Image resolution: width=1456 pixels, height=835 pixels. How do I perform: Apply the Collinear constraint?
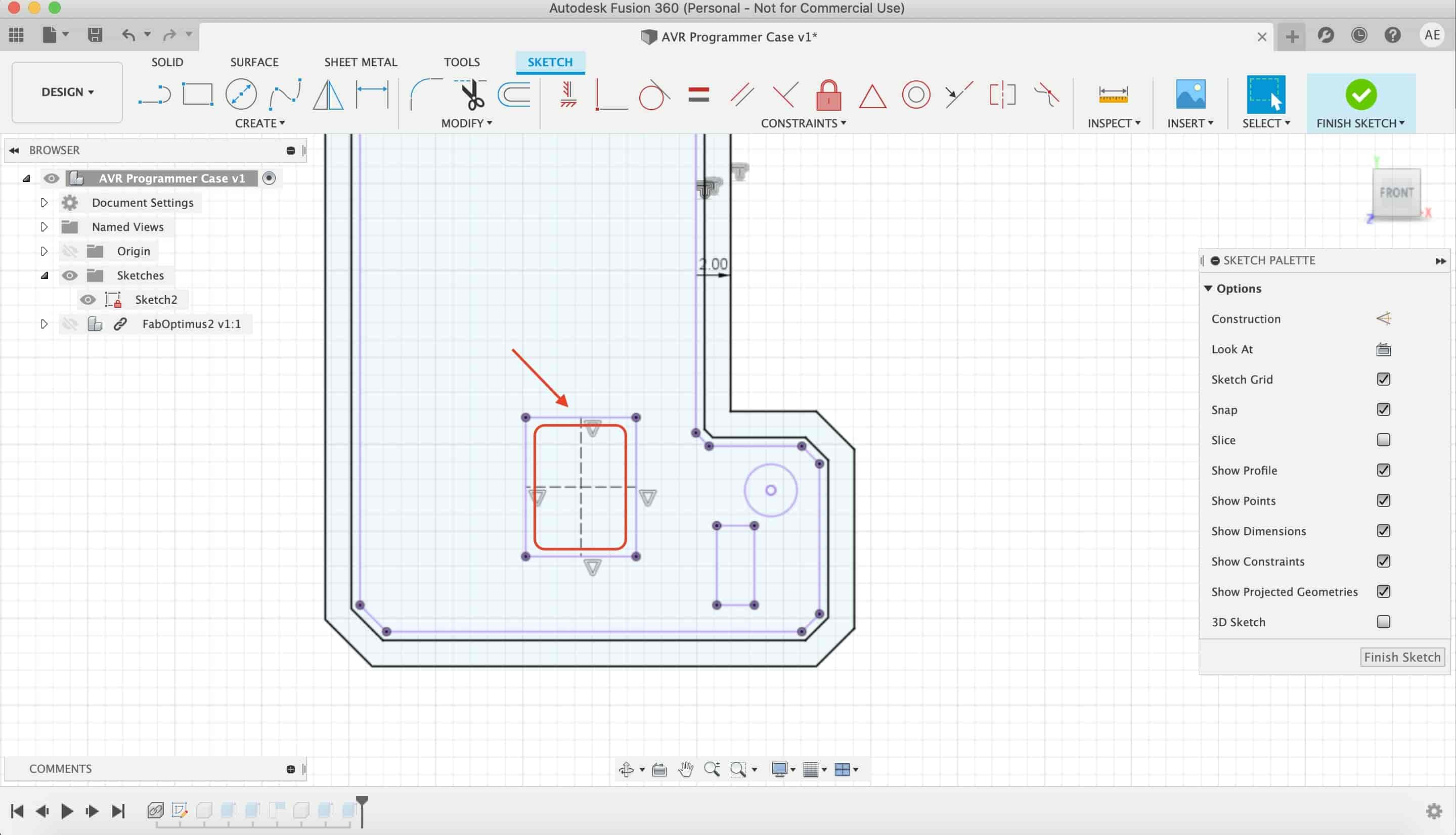point(959,94)
